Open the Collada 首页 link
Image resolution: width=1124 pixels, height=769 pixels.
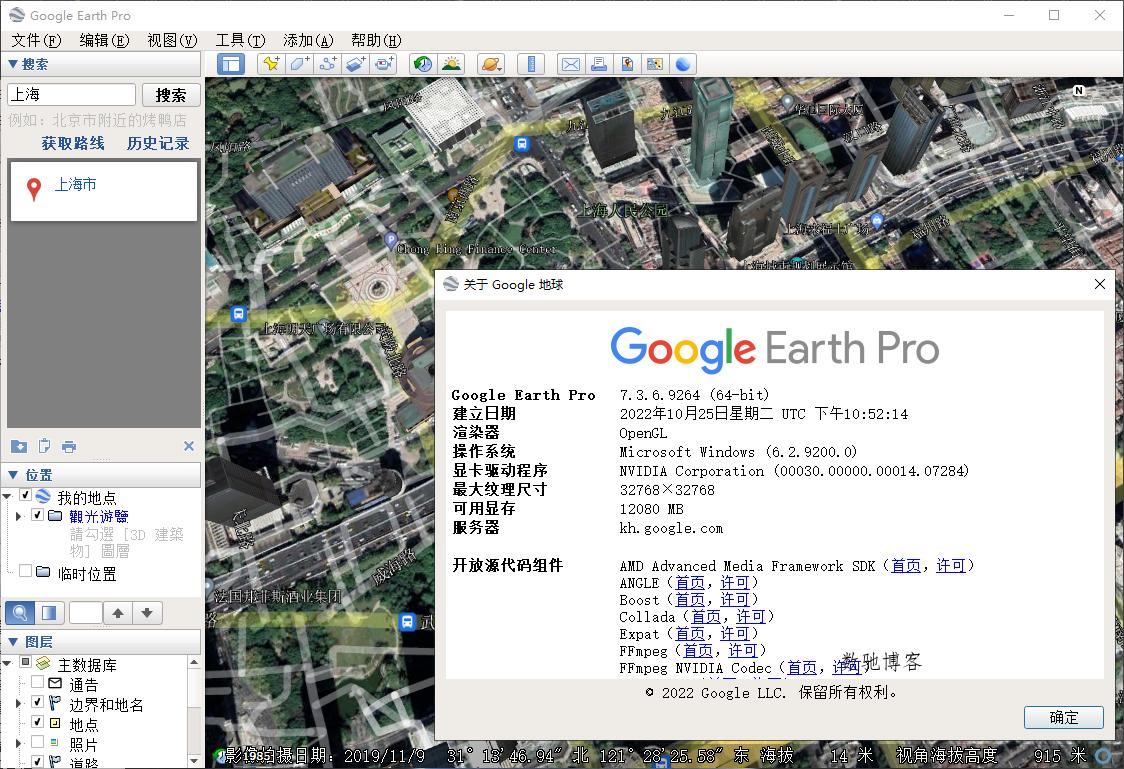(x=705, y=617)
